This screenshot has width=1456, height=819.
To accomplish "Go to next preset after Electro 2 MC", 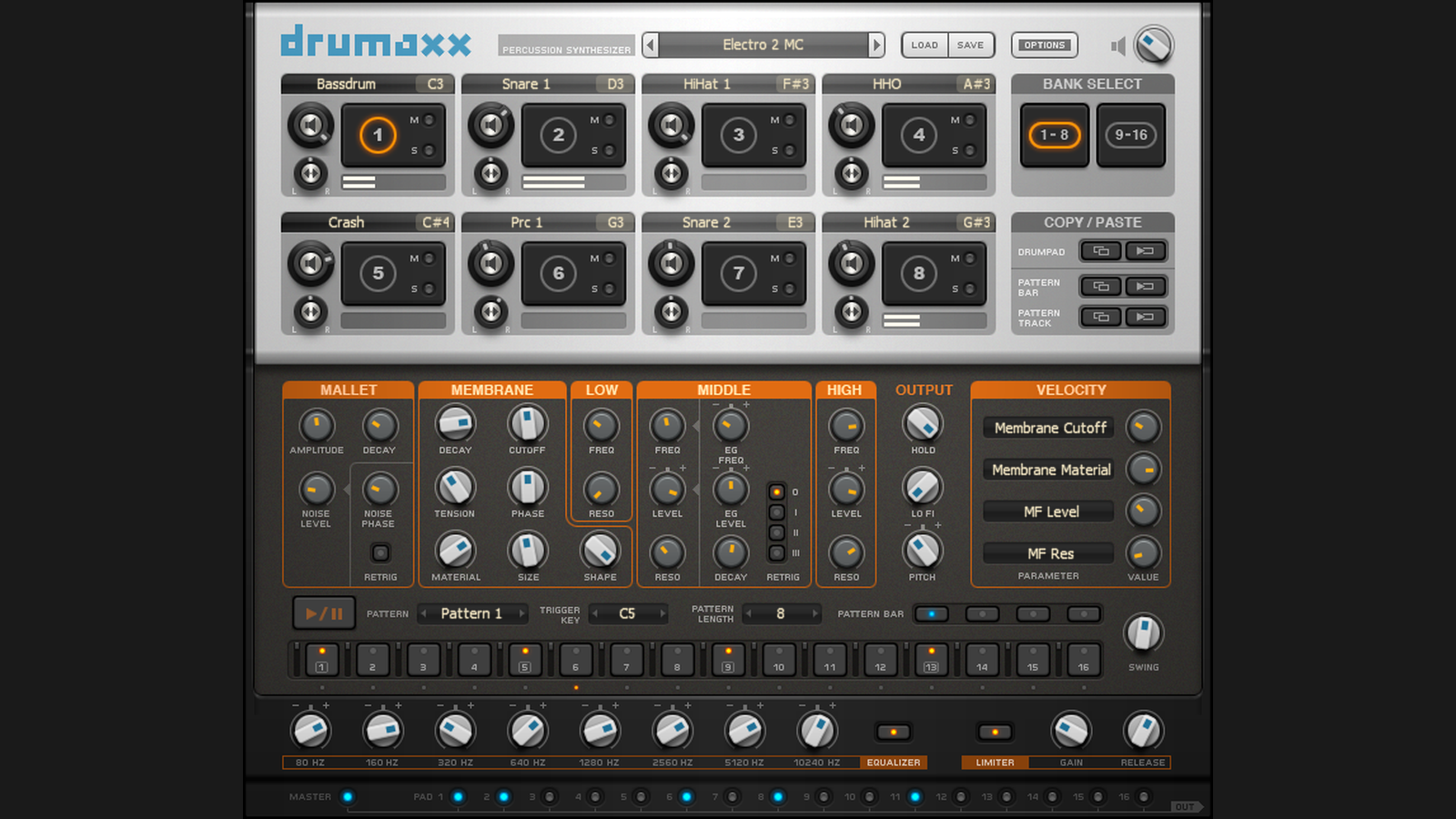I will click(876, 45).
